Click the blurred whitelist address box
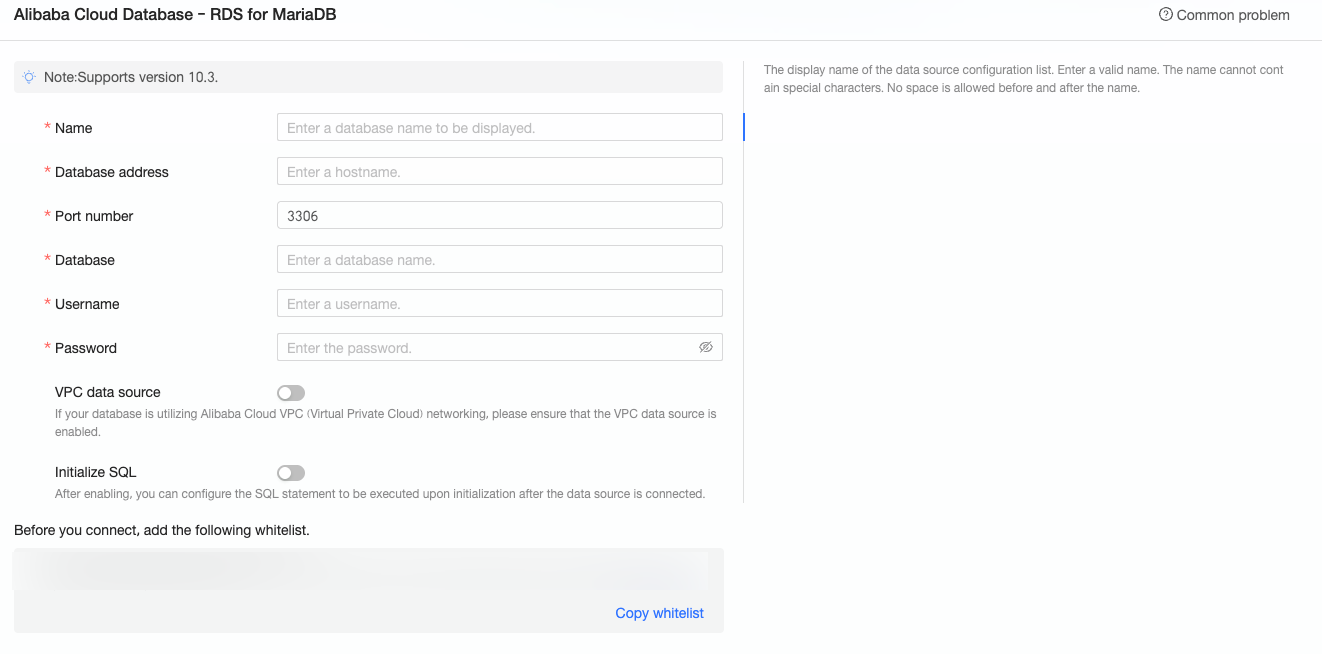Image resolution: width=1322 pixels, height=654 pixels. (360, 572)
